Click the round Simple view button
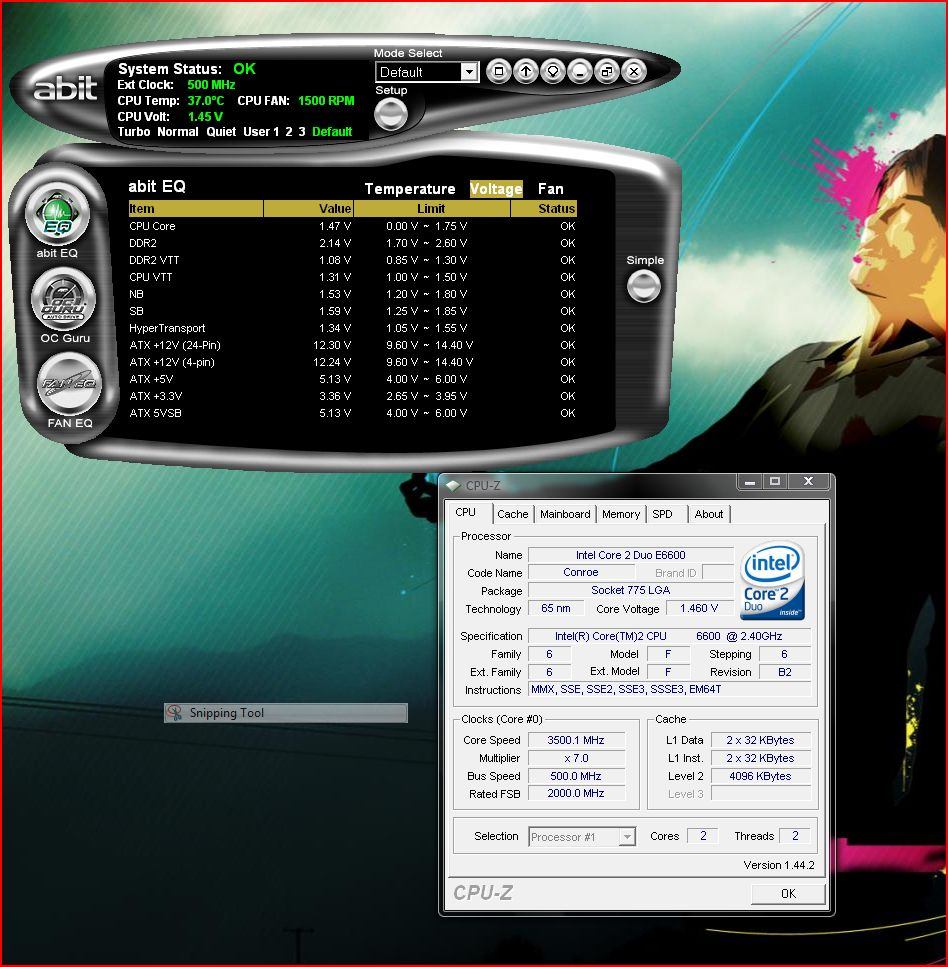 [x=643, y=286]
